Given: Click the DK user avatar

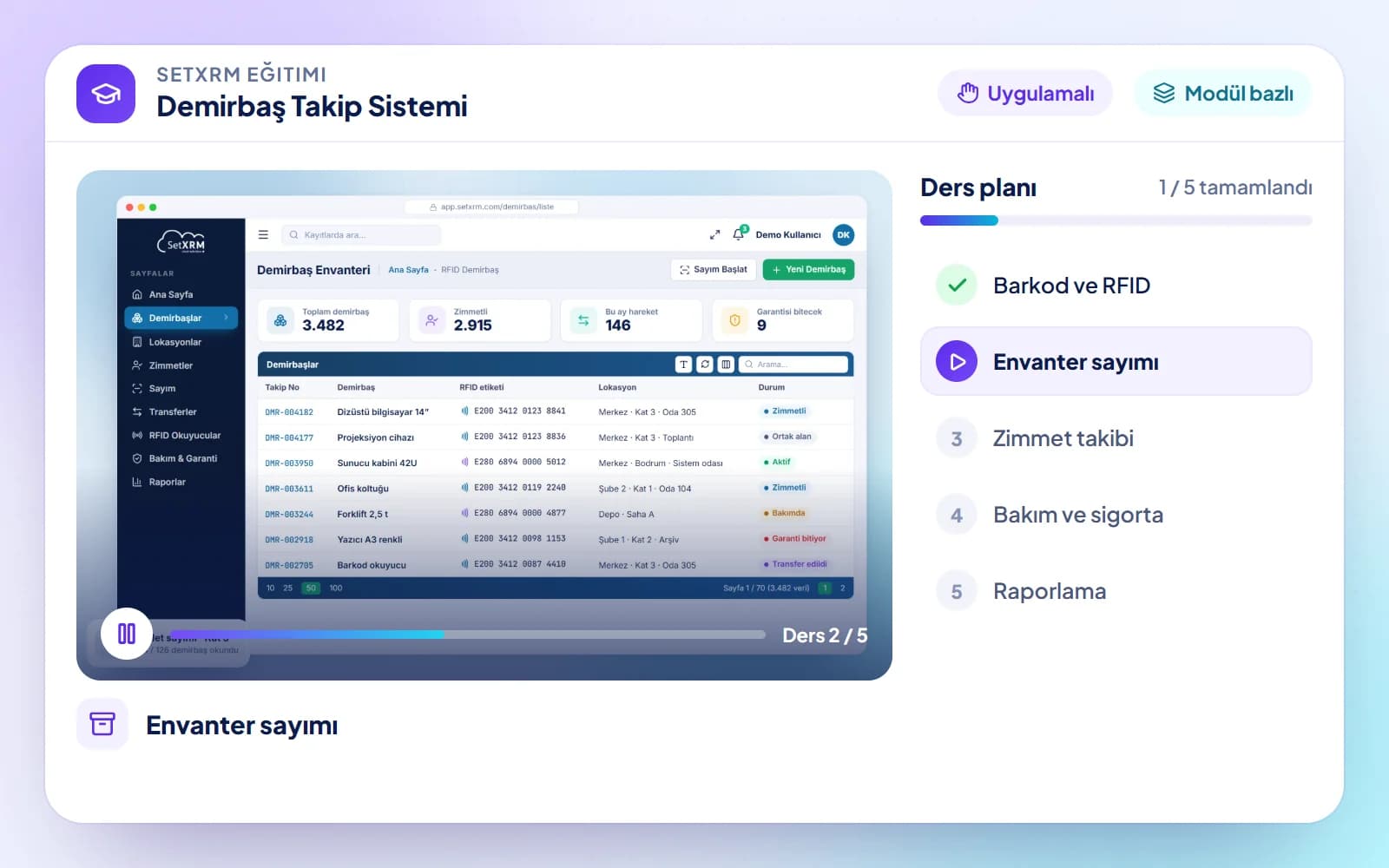Looking at the screenshot, I should coord(843,234).
